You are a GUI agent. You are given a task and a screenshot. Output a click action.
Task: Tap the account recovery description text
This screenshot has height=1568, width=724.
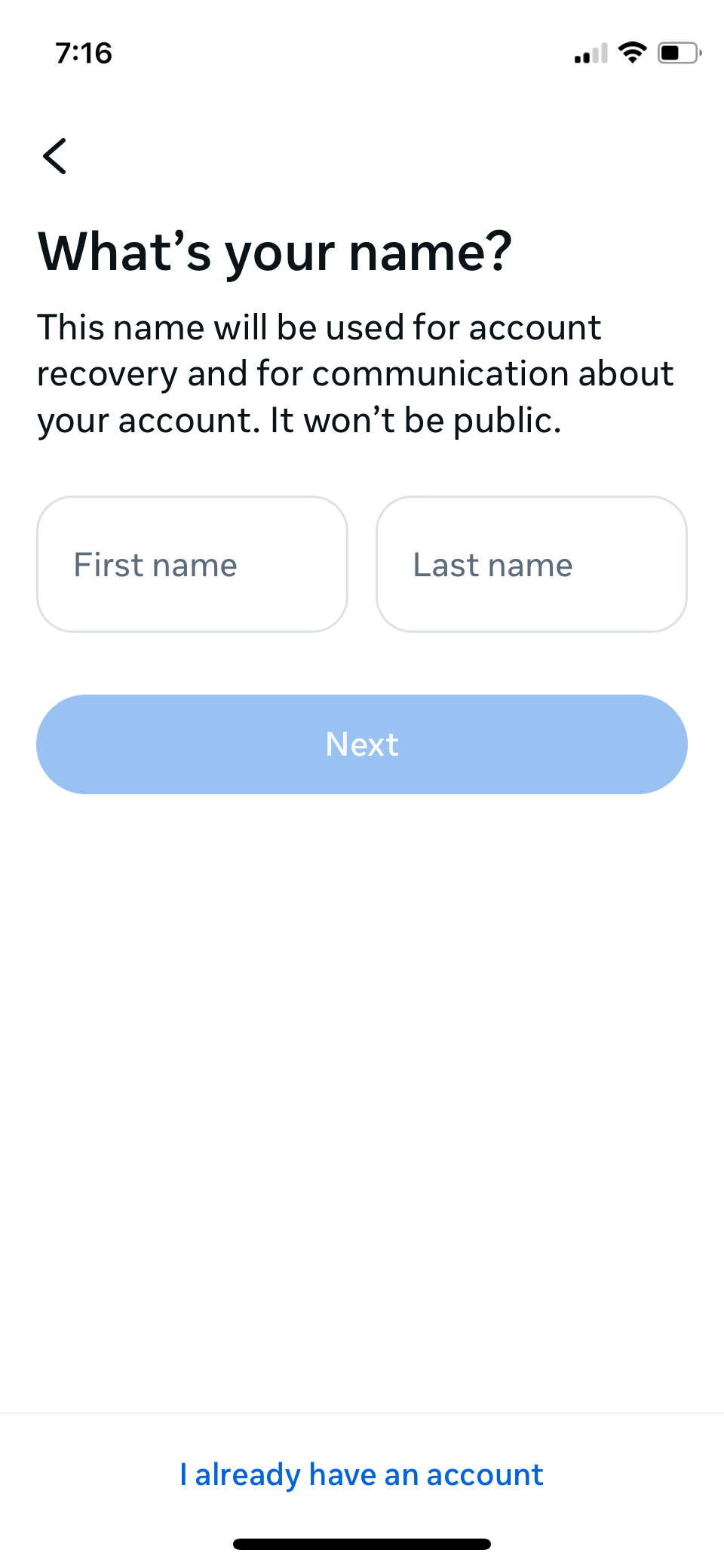[355, 374]
